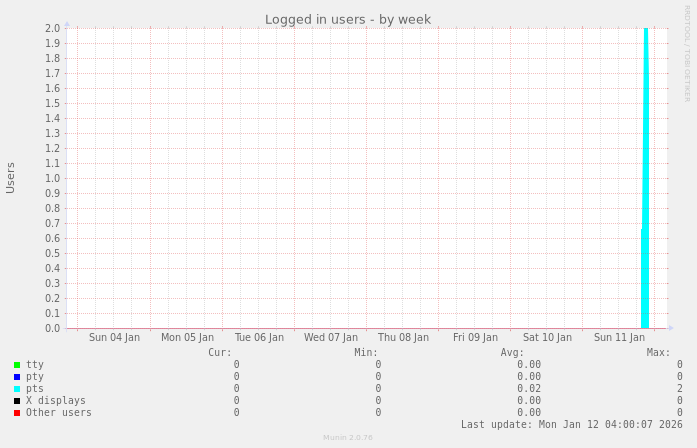Screen dimensions: 697x448
Task: Click the cyan pts spike in graph
Action: pos(645,178)
